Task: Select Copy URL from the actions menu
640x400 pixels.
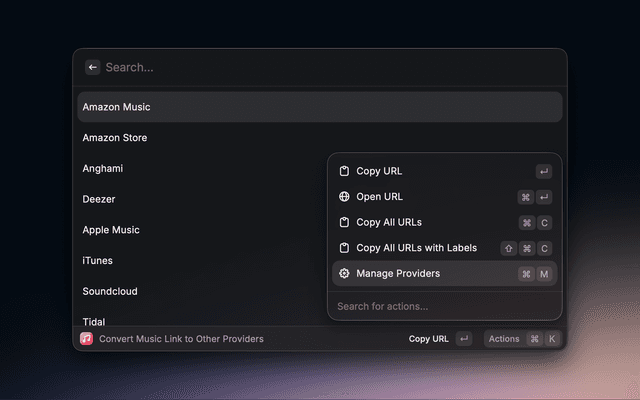Action: (x=379, y=171)
